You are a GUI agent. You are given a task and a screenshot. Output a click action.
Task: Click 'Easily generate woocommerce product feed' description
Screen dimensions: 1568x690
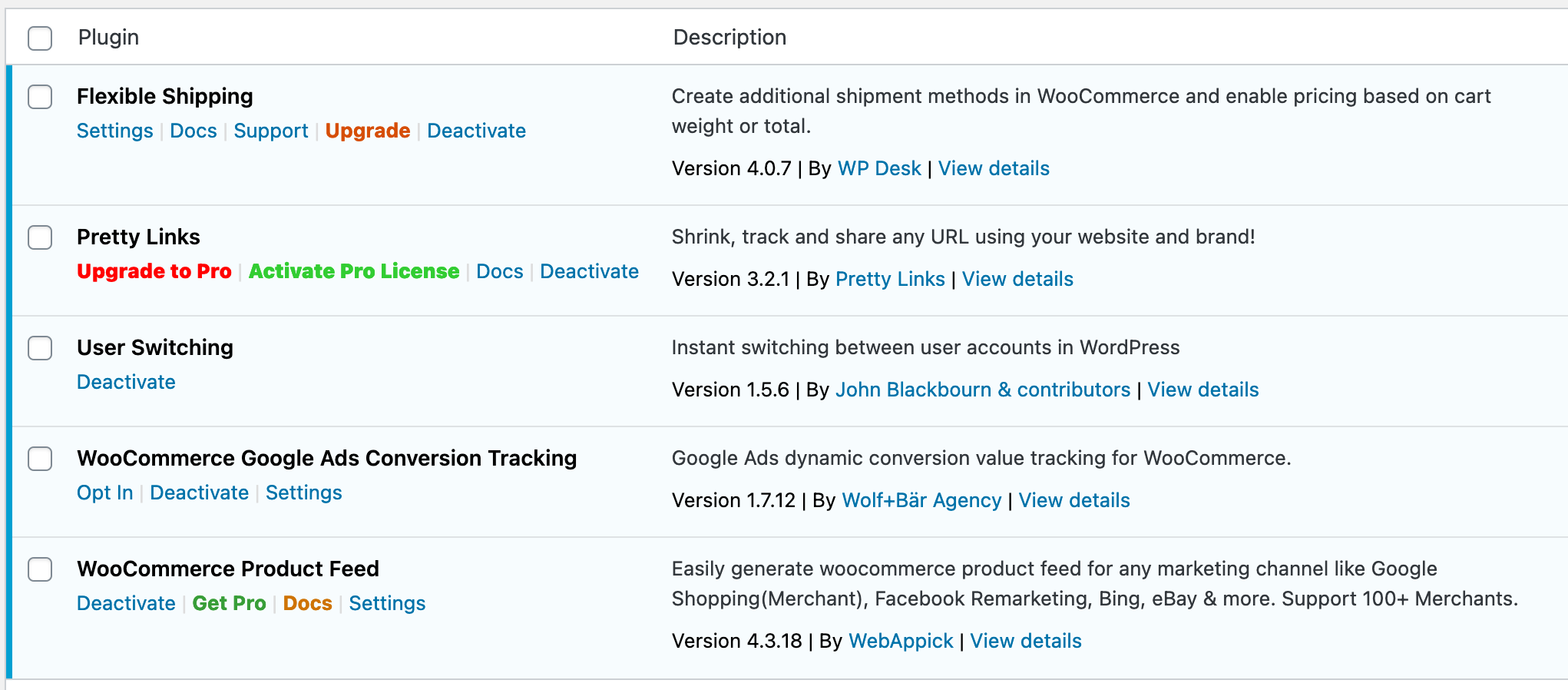[x=1095, y=583]
